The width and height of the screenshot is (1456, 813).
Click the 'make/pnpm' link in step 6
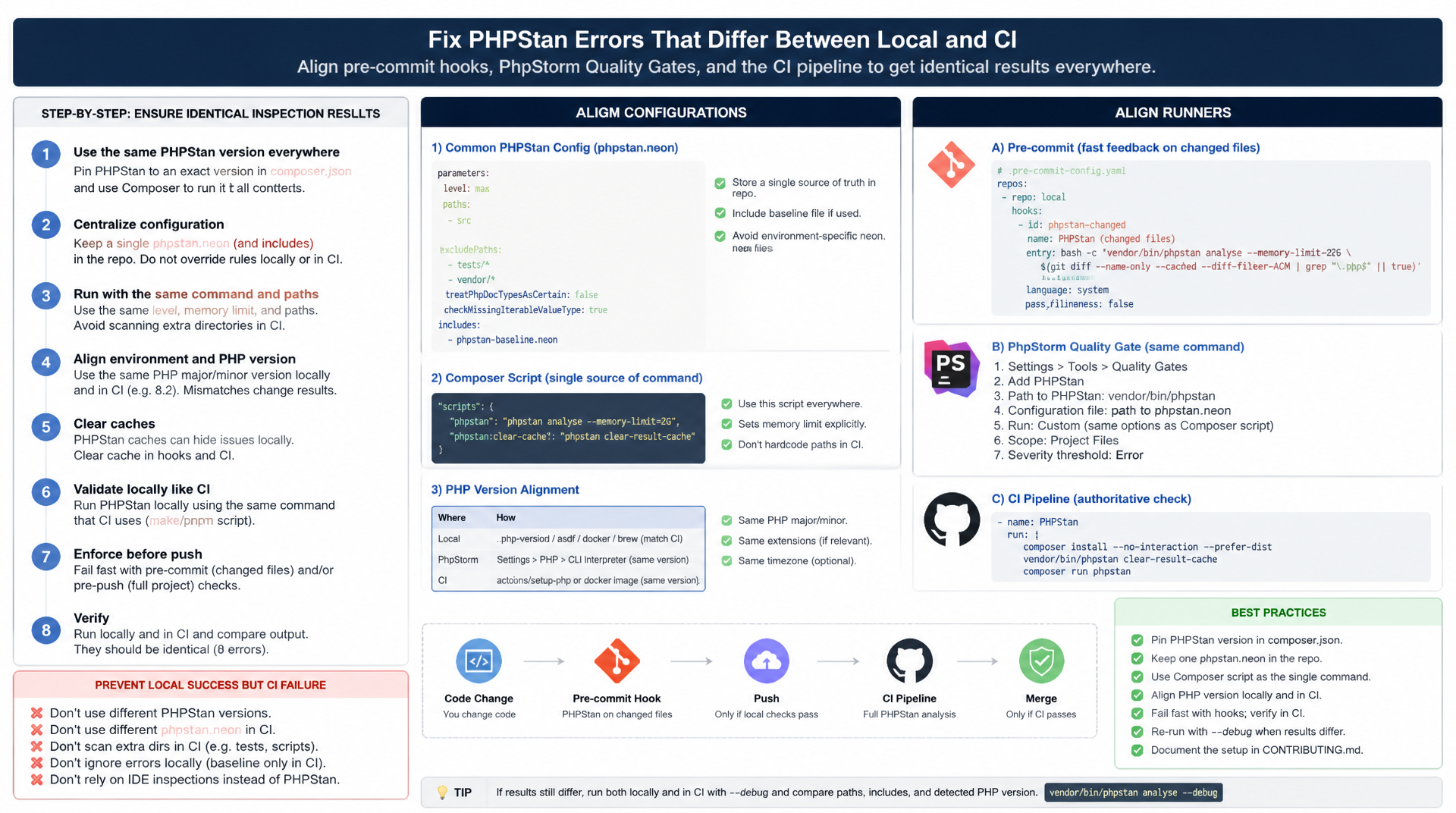pyautogui.click(x=181, y=520)
